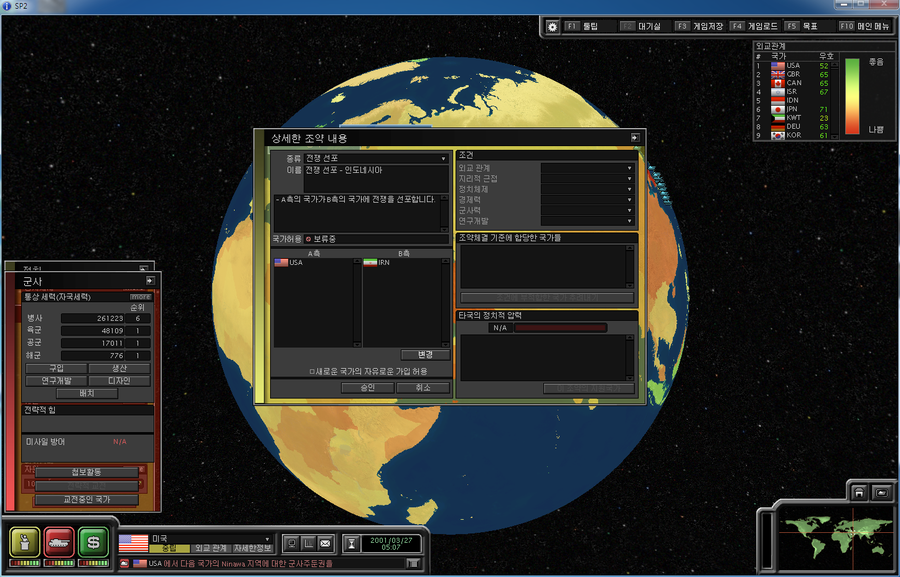900x577 pixels.
Task: Open the politics sphere icon
Action: (25, 541)
